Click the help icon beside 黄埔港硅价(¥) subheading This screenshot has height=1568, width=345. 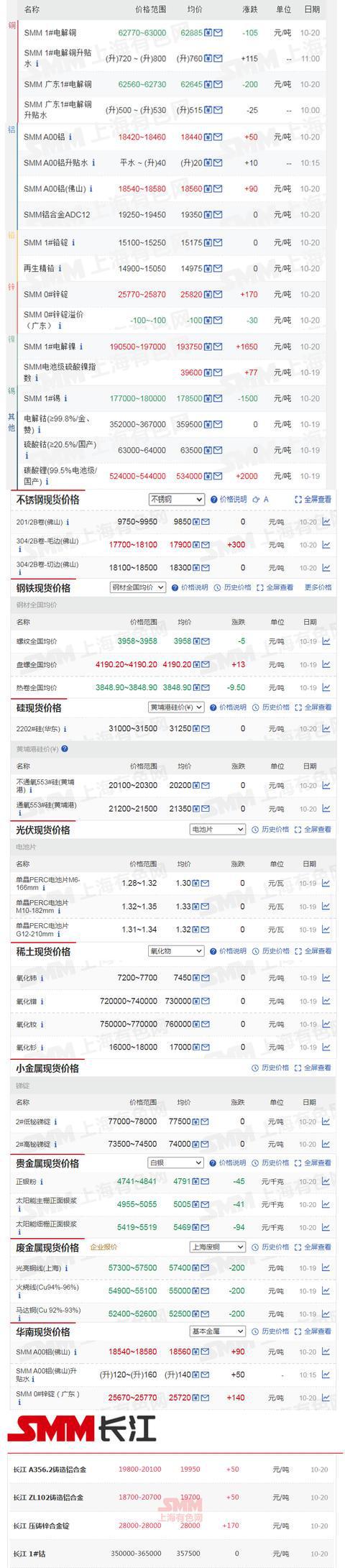[x=65, y=748]
